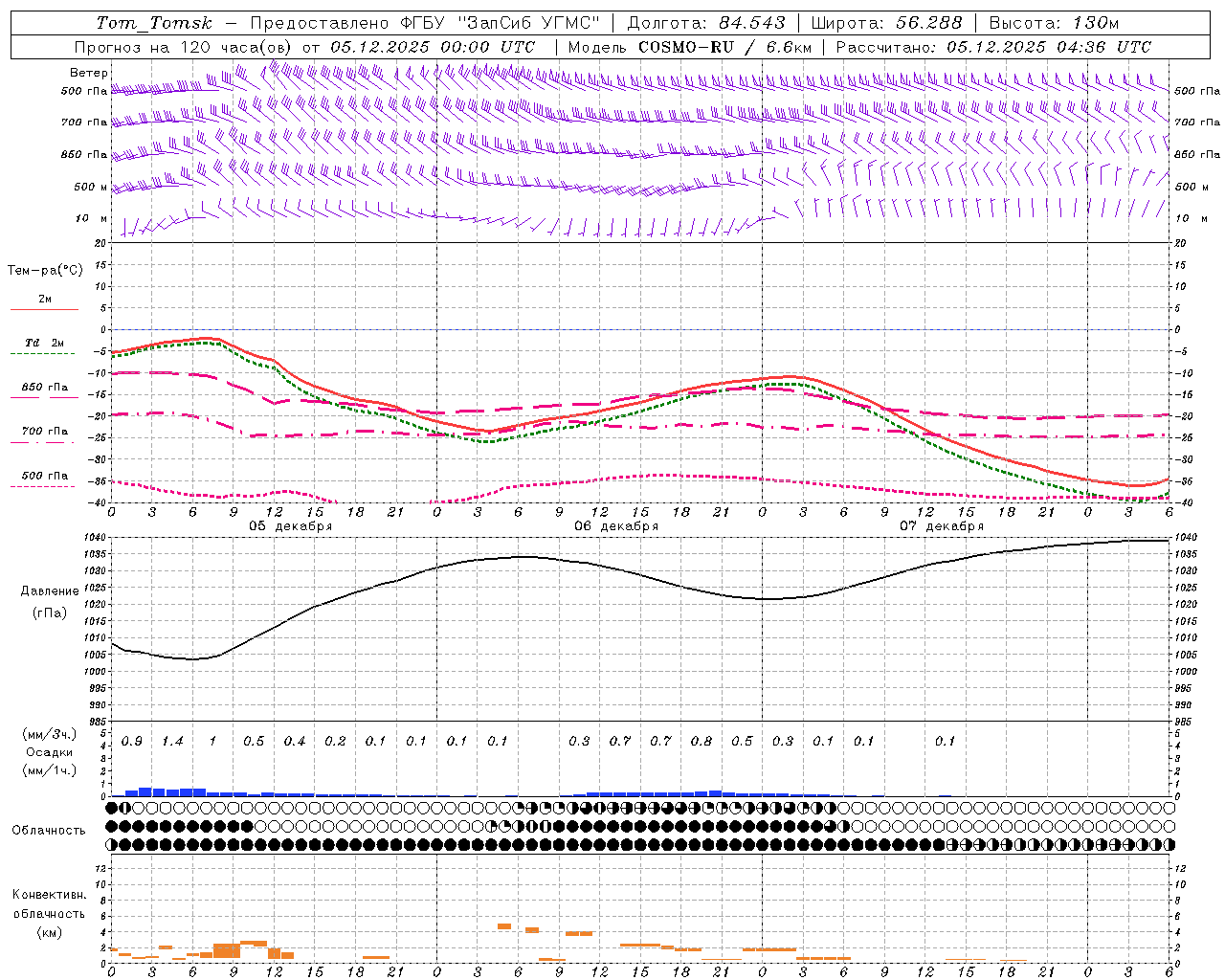Click the '850 гПа' temperature legend entry
The width and height of the screenshot is (1225, 980).
pos(44,388)
